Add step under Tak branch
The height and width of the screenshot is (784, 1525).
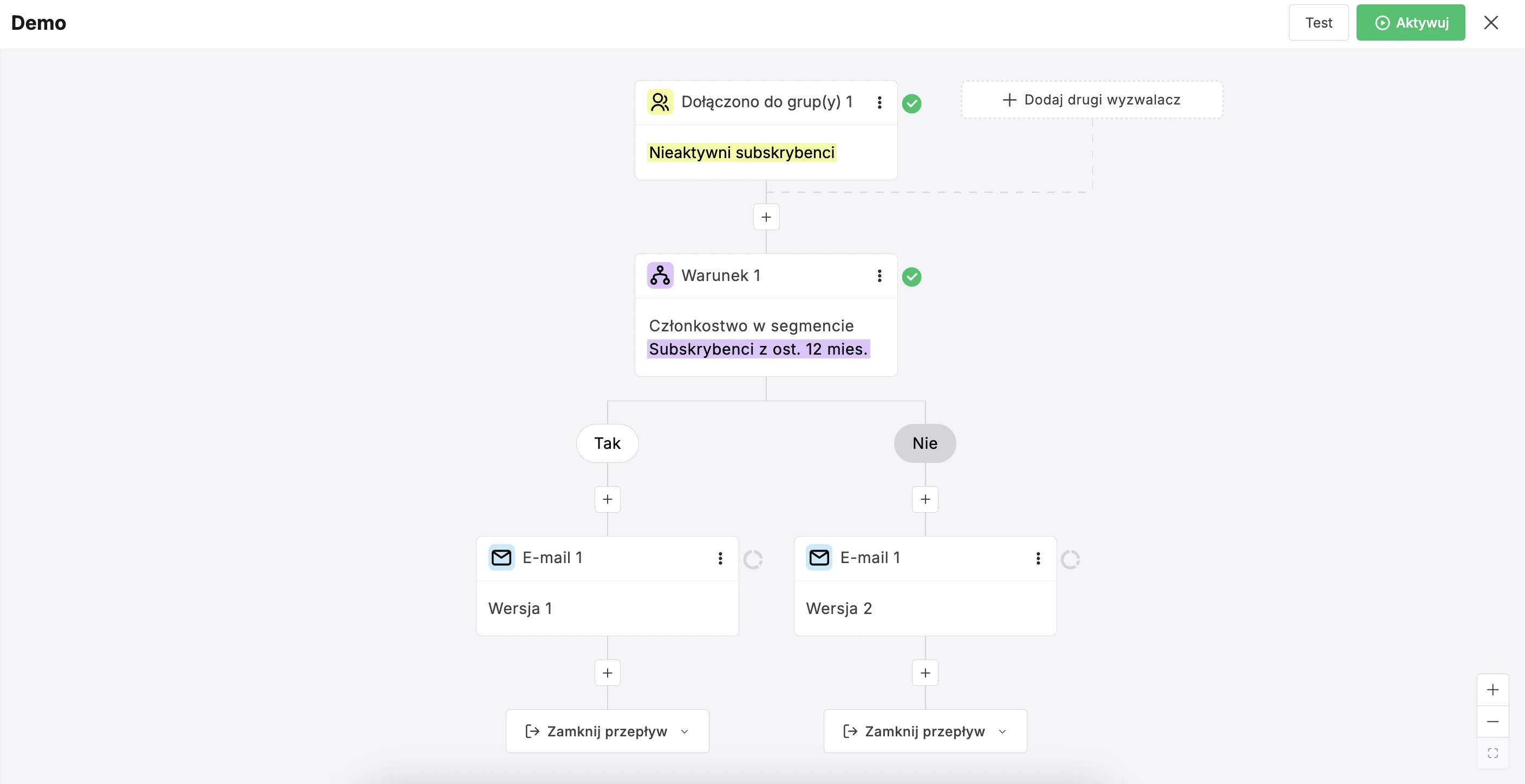coord(608,499)
